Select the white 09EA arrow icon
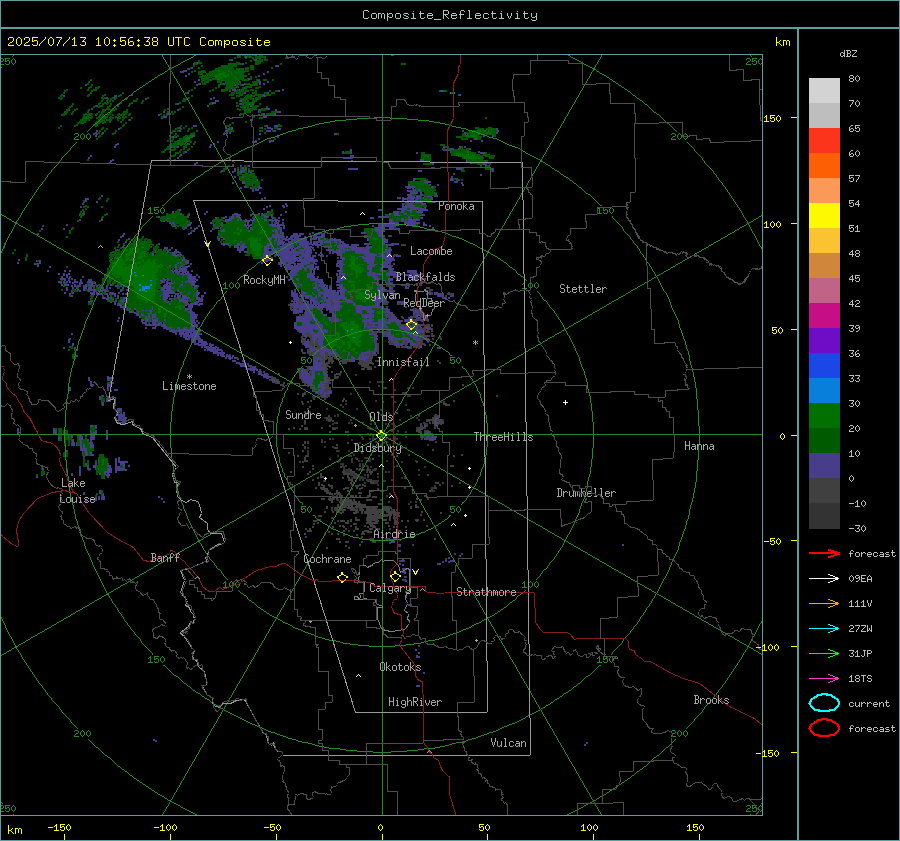Image resolution: width=900 pixels, height=841 pixels. coord(824,579)
